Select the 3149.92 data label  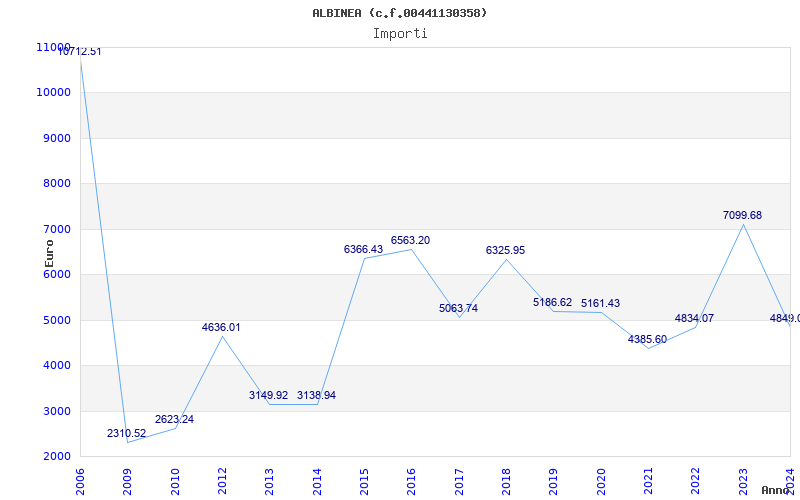point(268,395)
